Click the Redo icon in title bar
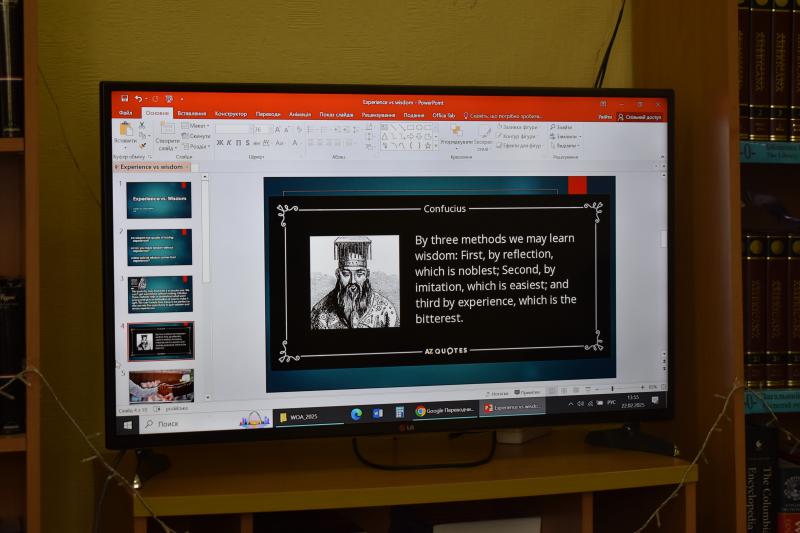The image size is (800, 533). coord(155,99)
